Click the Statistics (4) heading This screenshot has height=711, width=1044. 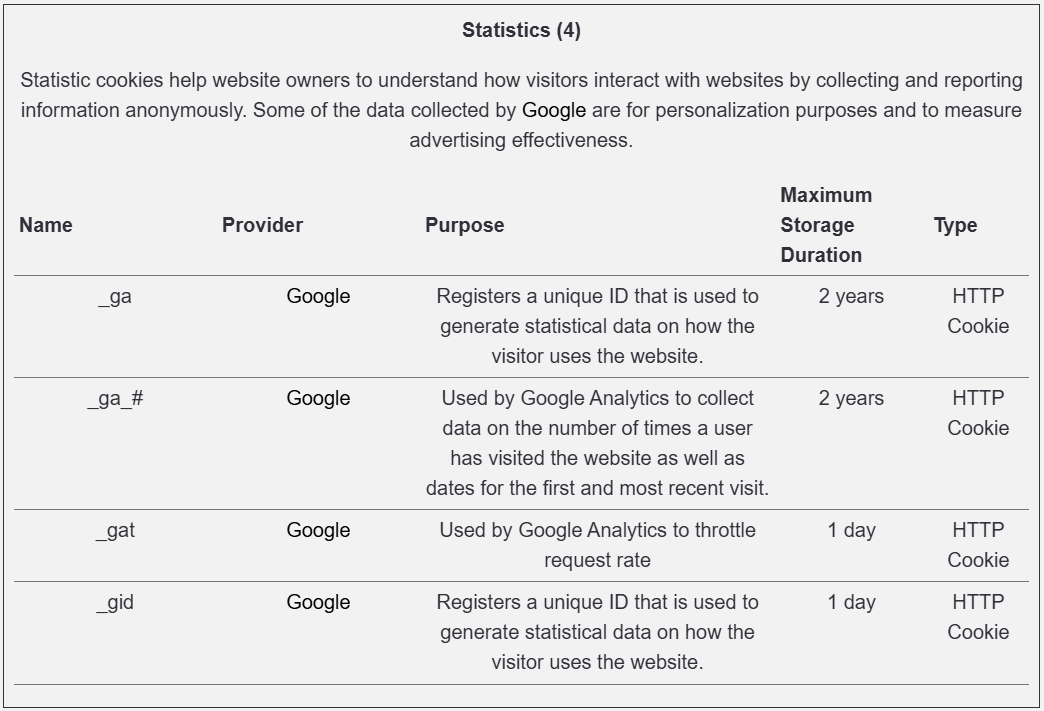pyautogui.click(x=521, y=30)
